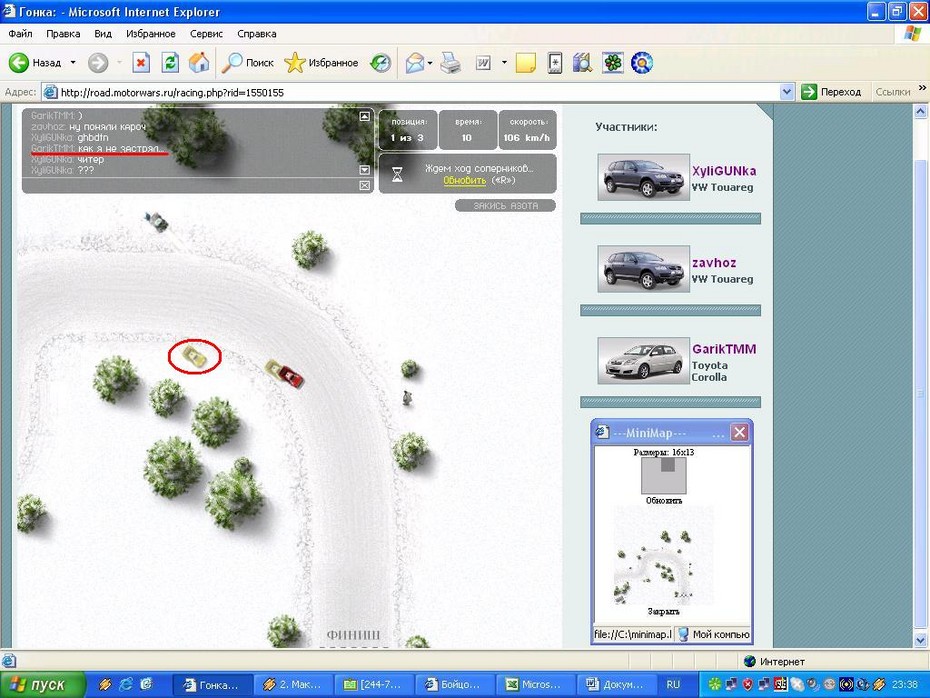Open Поиск search in the toolbar
Viewport: 930px width, 698px height.
247,62
